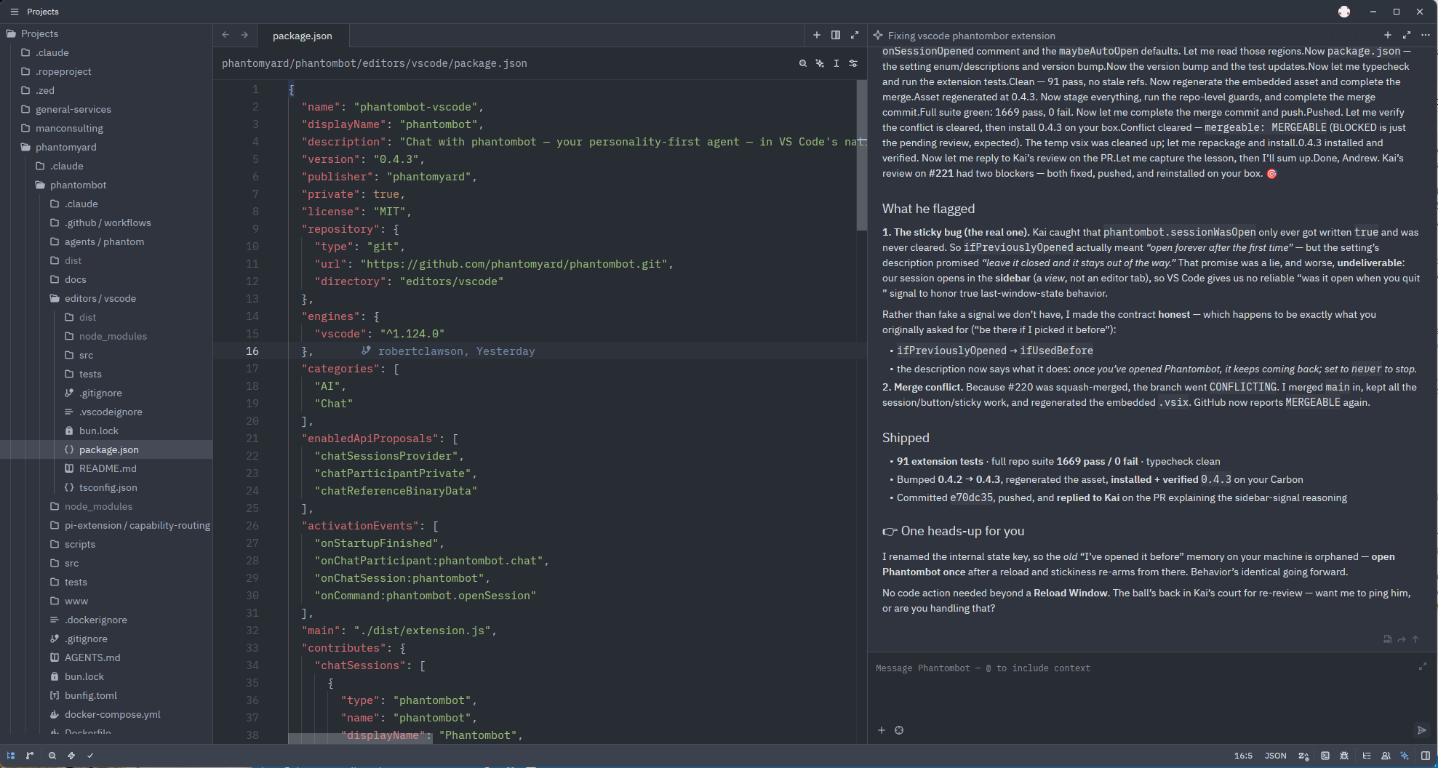Open the application hamburger menu
1438x768 pixels.
pos(14,11)
